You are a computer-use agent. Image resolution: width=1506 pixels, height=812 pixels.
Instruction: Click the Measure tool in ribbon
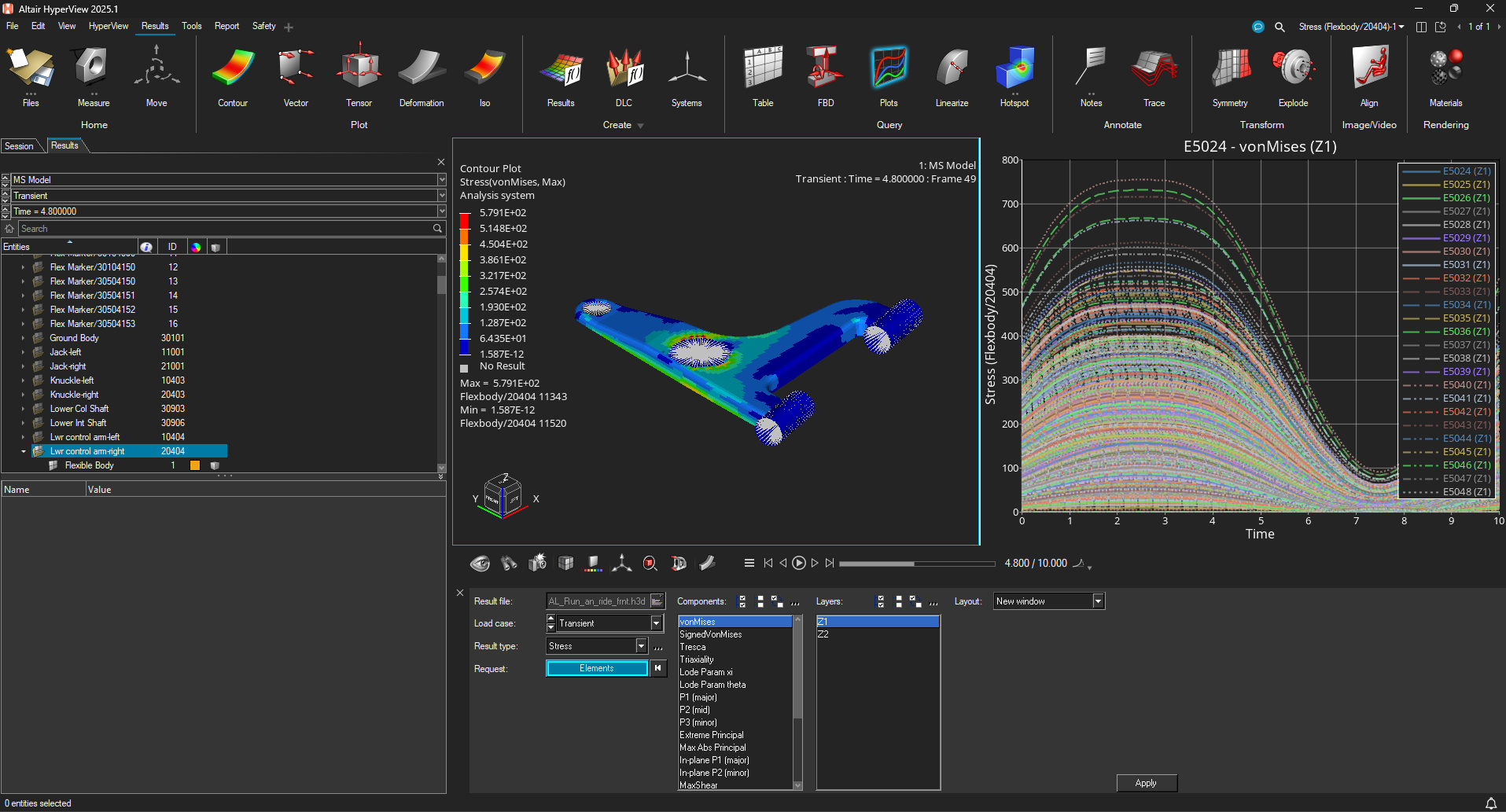click(x=94, y=77)
